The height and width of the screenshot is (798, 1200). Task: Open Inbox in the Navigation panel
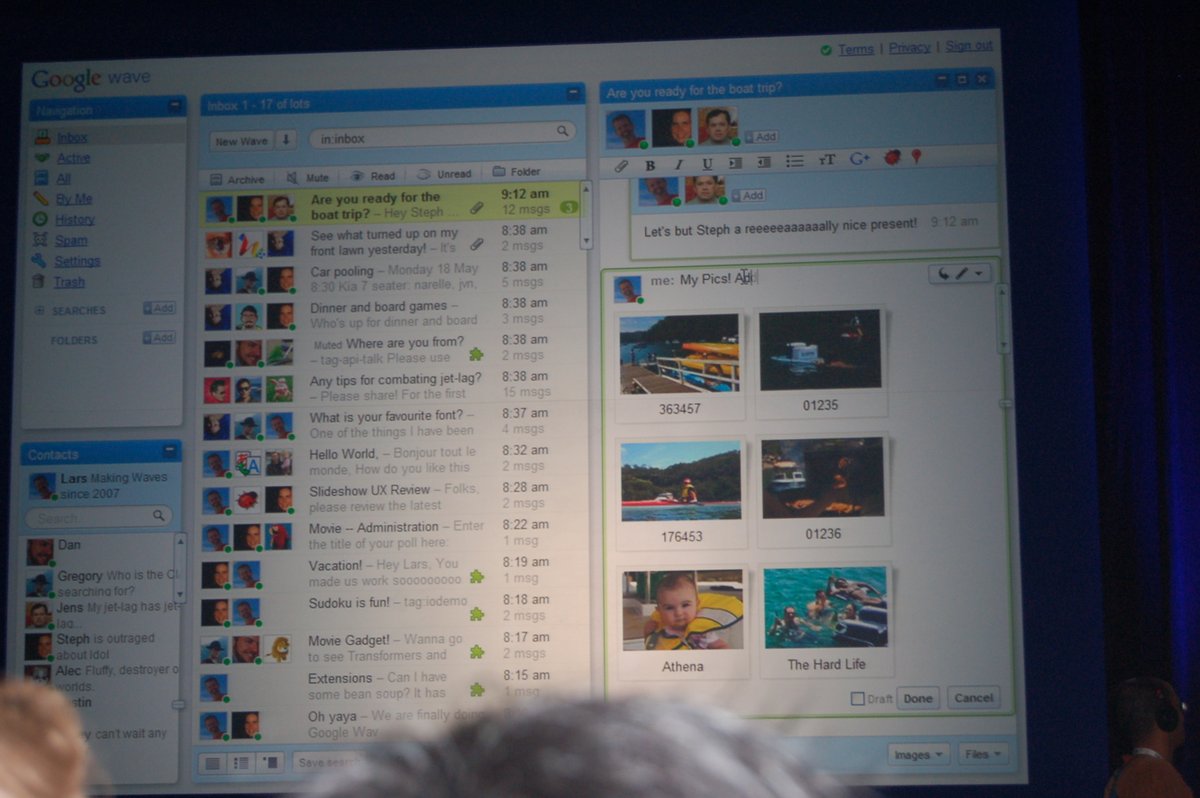click(72, 137)
